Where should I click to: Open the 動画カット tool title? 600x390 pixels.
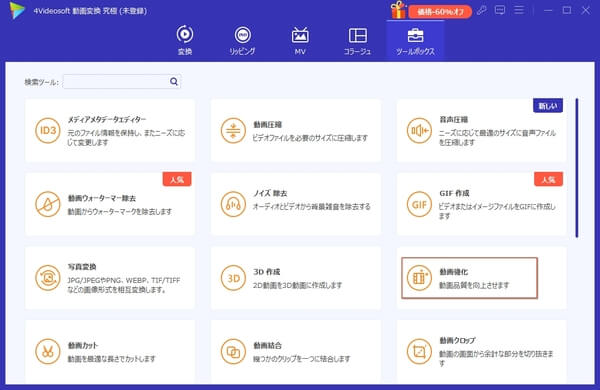click(x=83, y=346)
